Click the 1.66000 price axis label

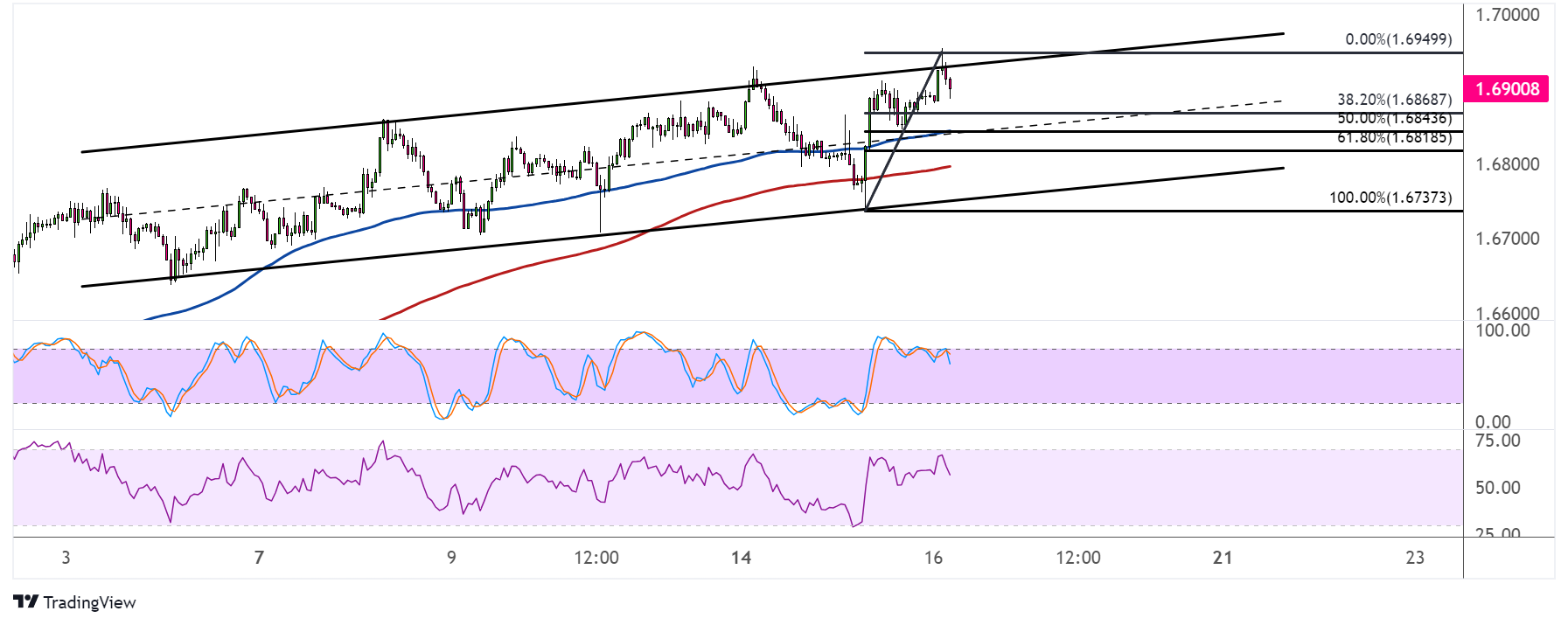pos(1507,313)
